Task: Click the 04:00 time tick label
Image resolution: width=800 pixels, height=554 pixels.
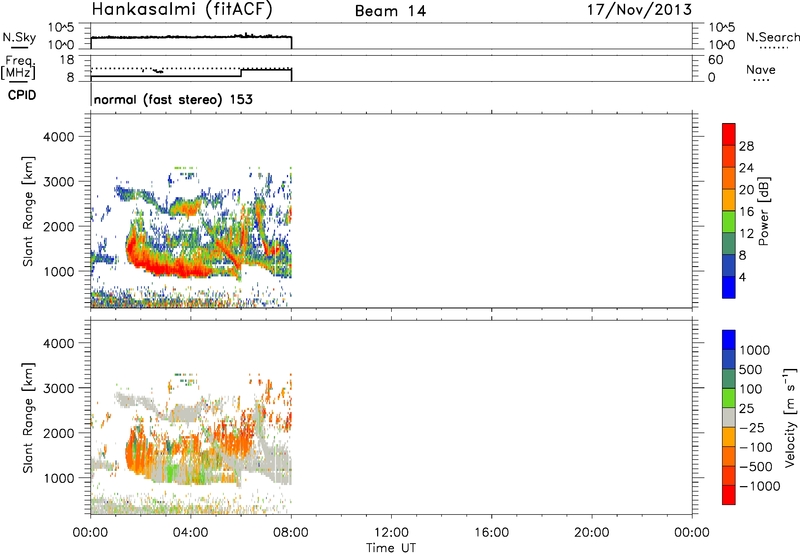Action: click(190, 533)
